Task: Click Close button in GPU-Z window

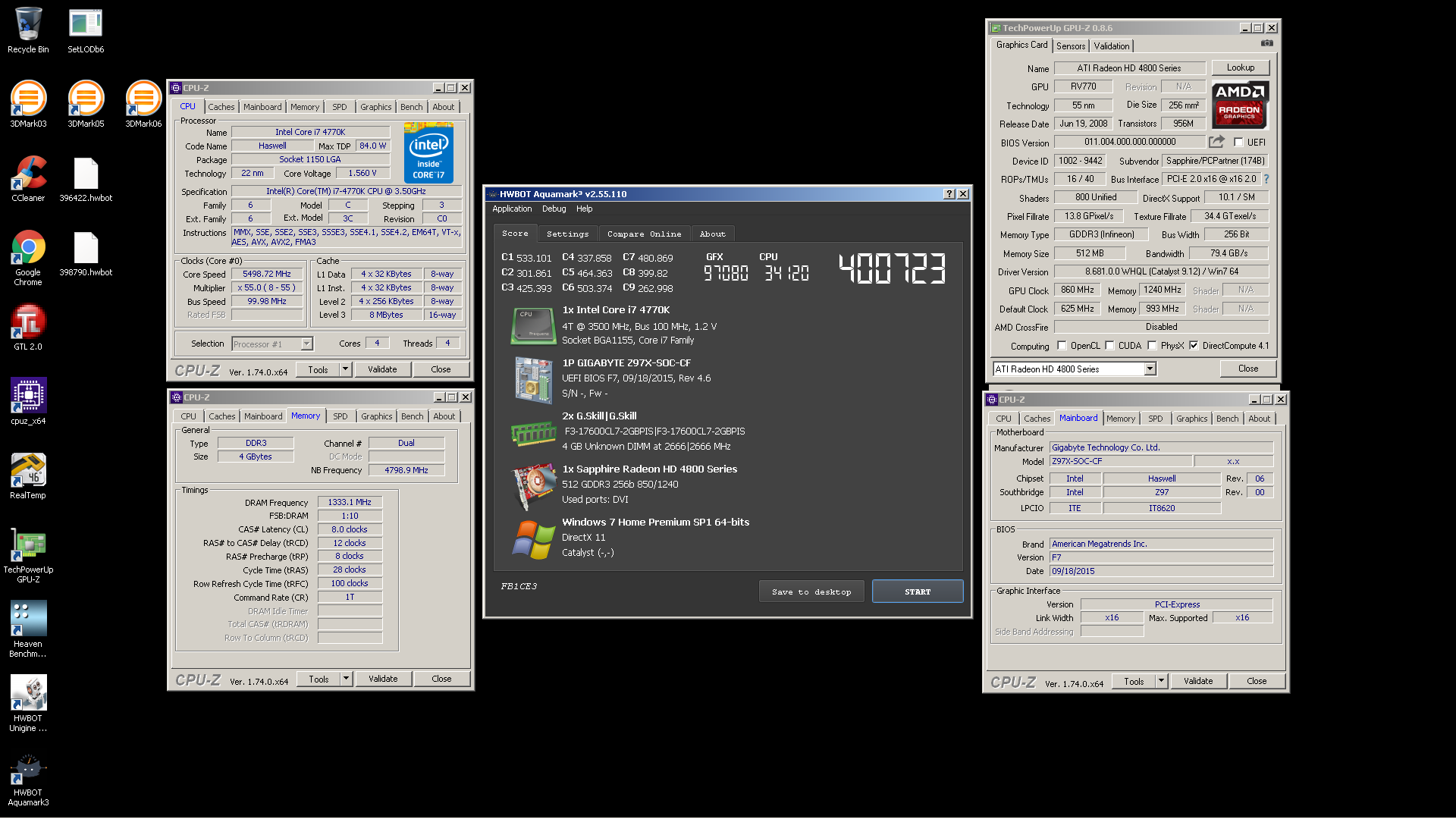Action: (x=1248, y=369)
